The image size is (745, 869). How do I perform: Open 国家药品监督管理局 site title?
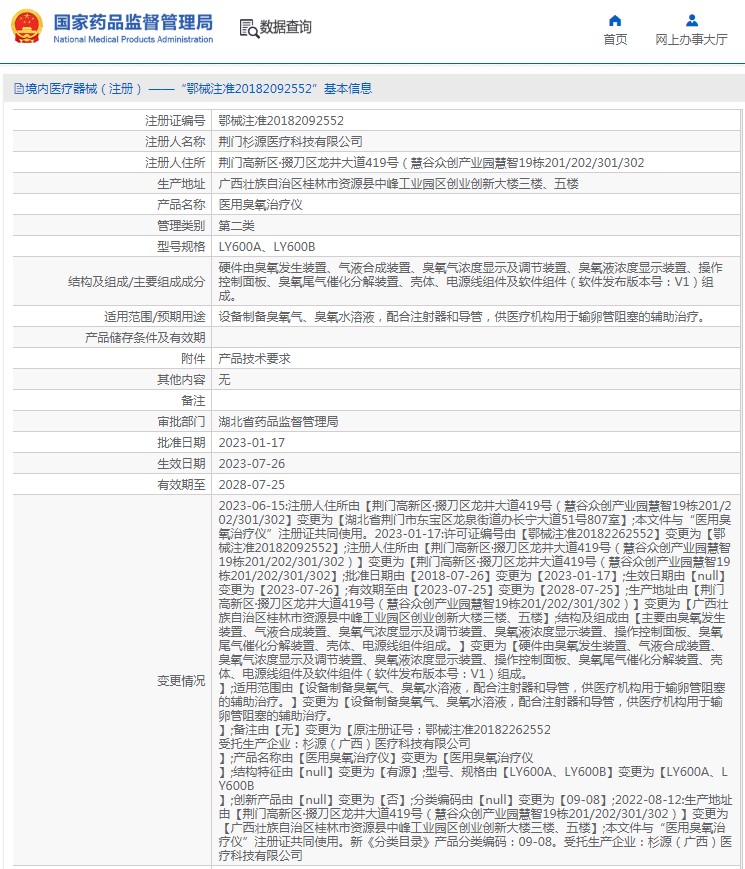pos(133,22)
